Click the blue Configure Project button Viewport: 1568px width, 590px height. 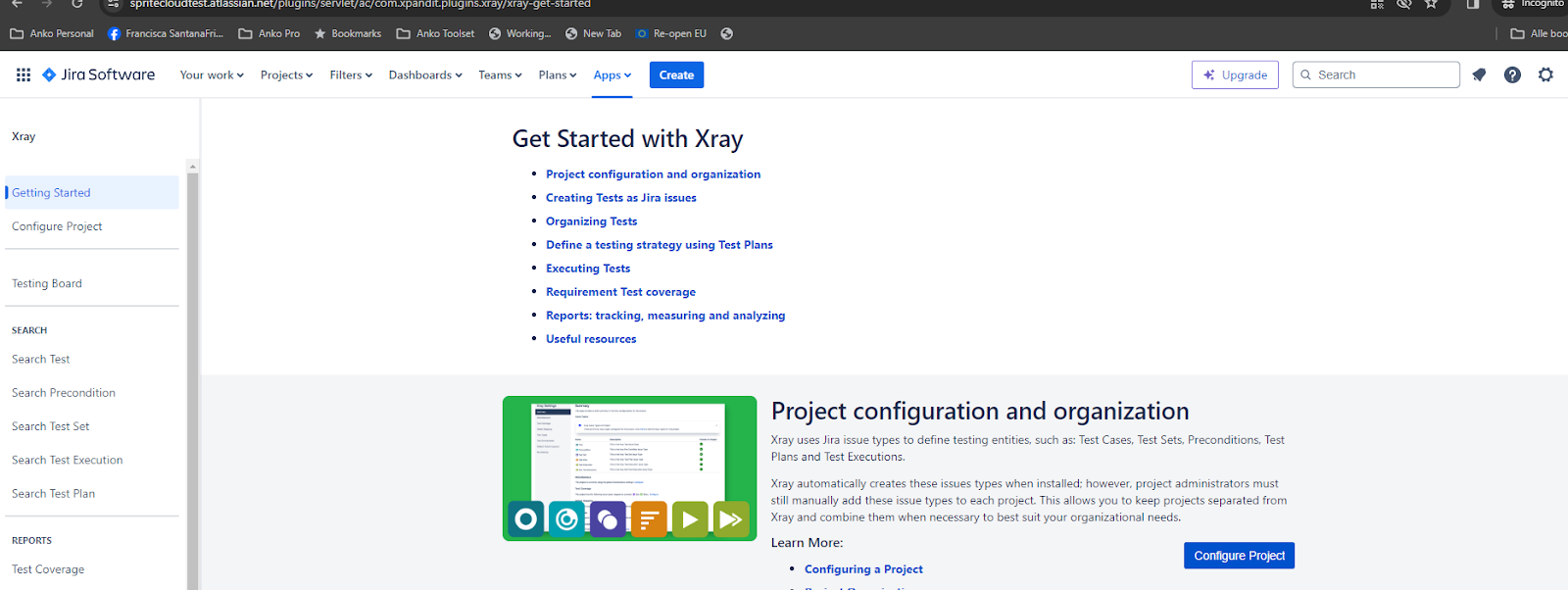[x=1239, y=556]
